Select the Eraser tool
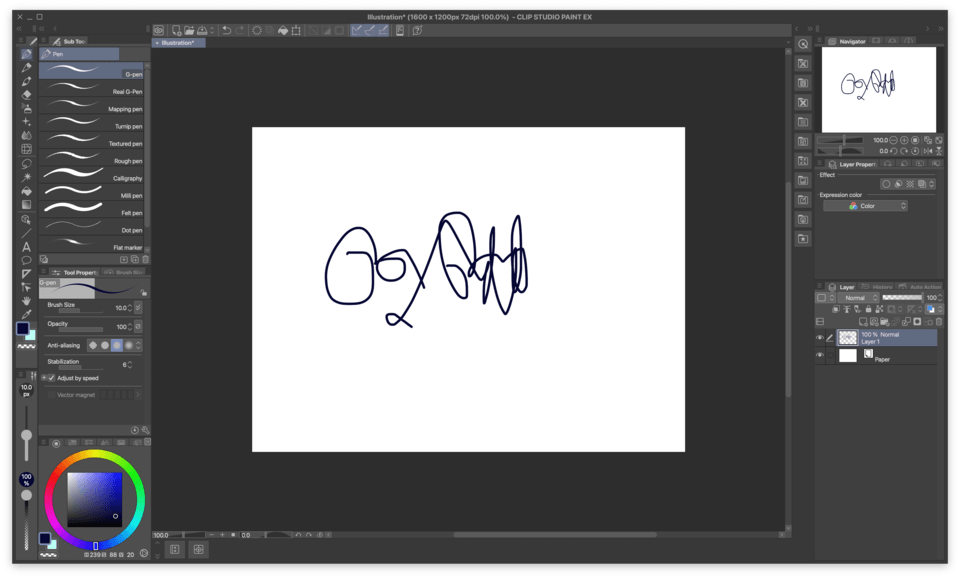 pos(27,94)
